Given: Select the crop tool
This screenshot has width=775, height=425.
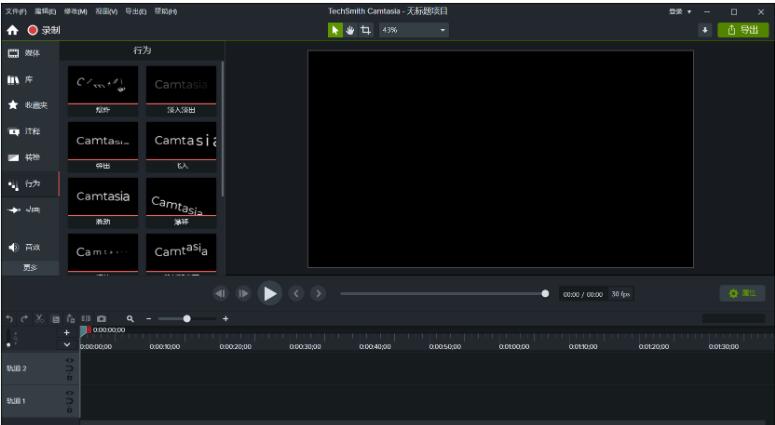Looking at the screenshot, I should (x=366, y=30).
